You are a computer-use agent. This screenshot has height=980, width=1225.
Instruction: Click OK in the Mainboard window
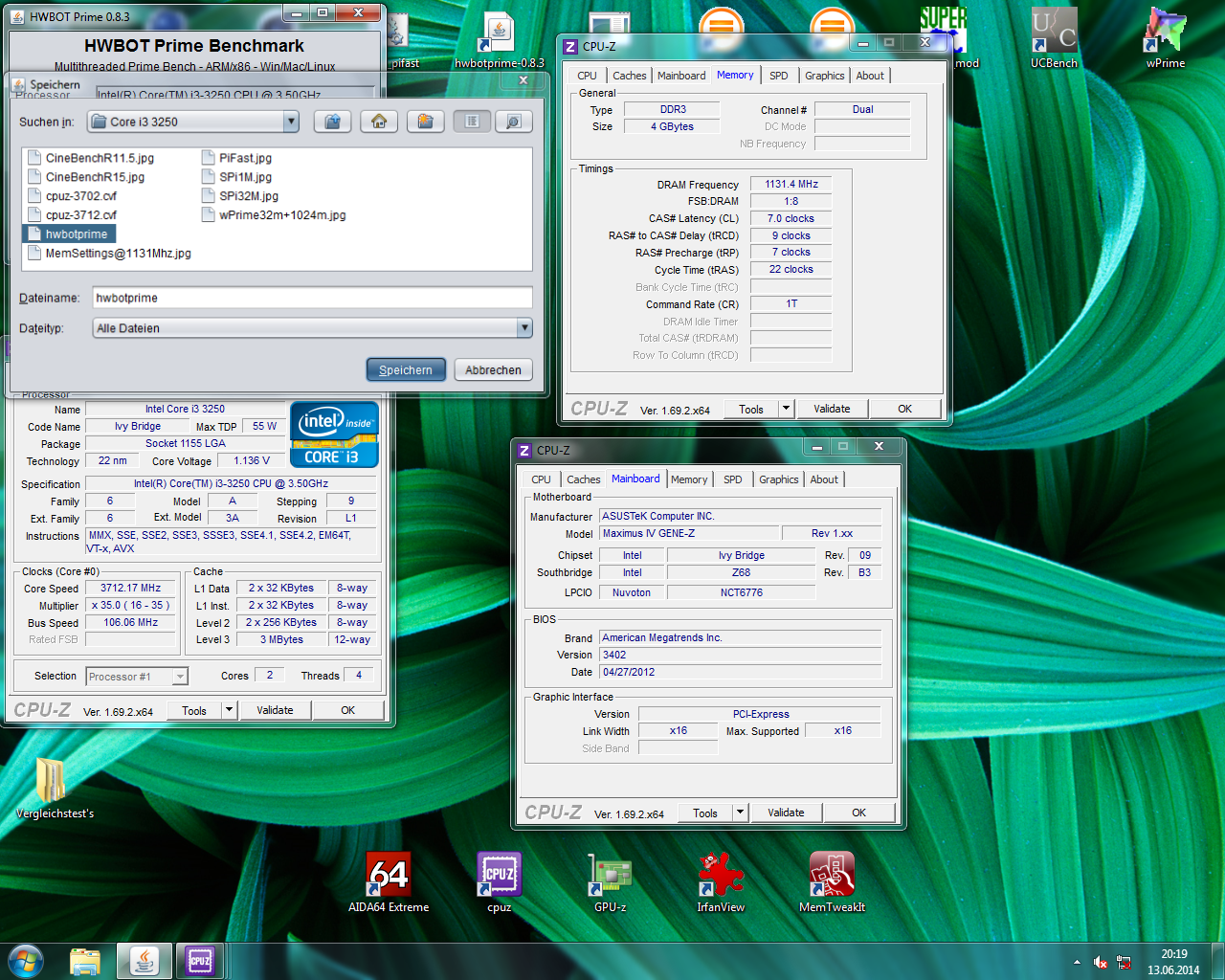pyautogui.click(x=859, y=813)
